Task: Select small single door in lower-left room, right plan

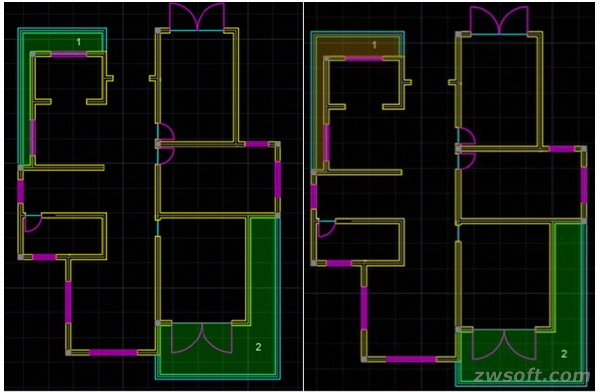Action: [x=327, y=229]
